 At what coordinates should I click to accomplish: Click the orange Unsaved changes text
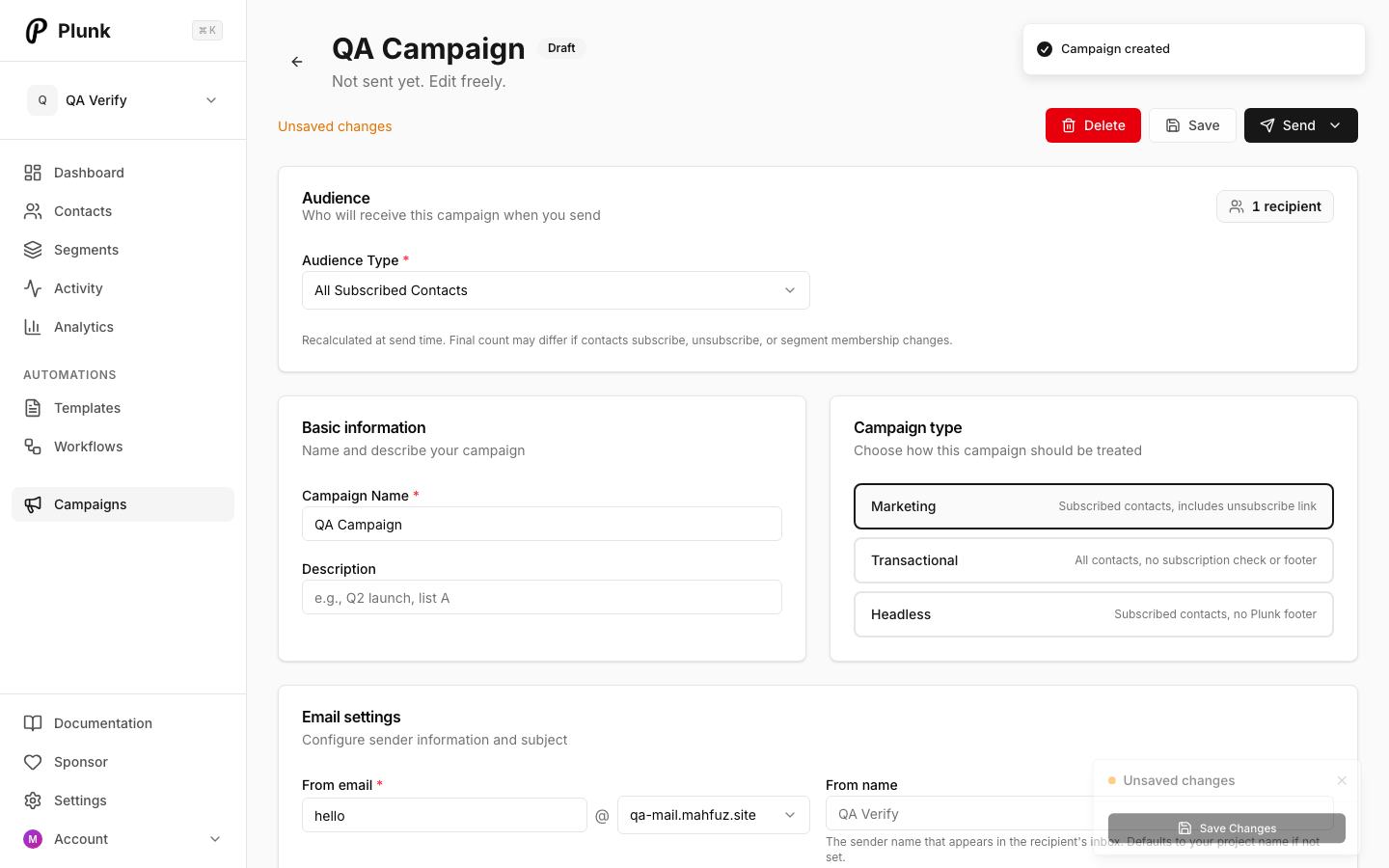click(x=335, y=126)
